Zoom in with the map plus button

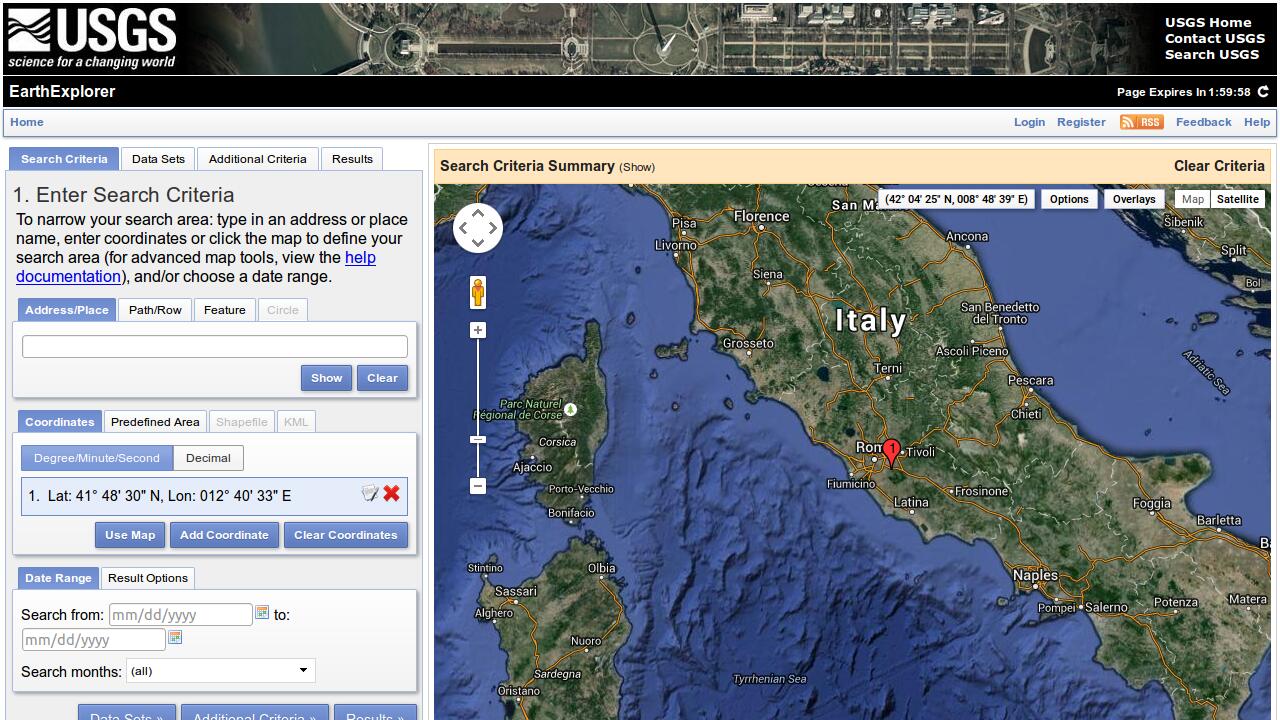478,330
